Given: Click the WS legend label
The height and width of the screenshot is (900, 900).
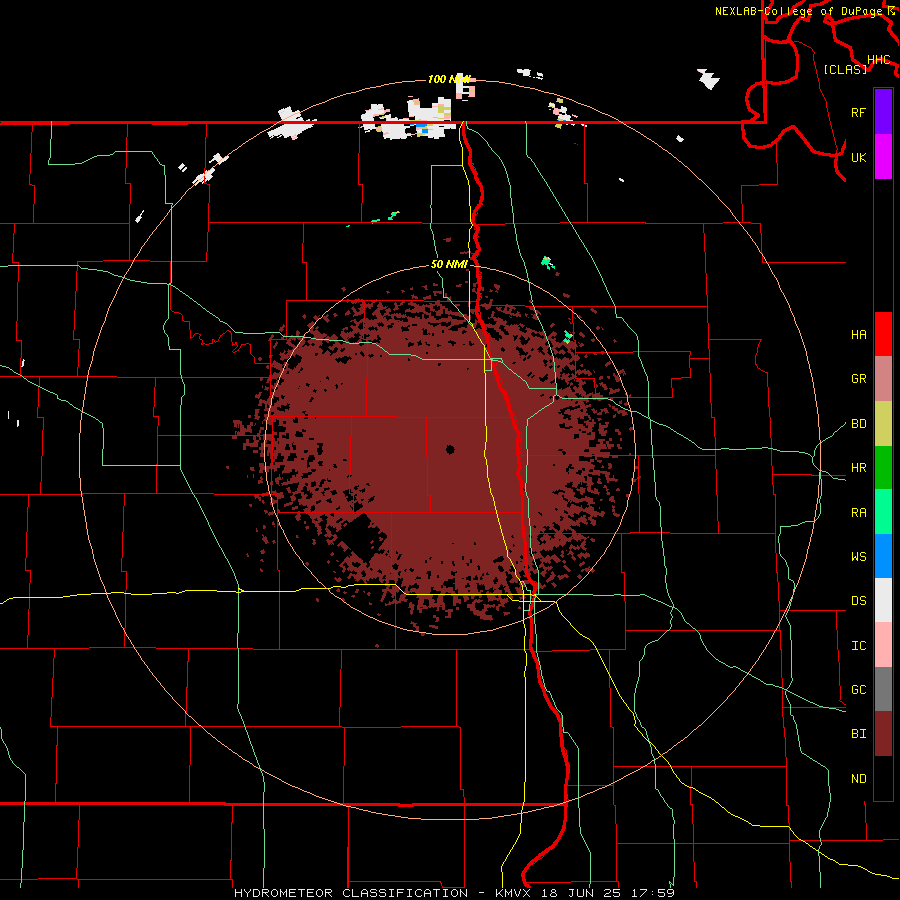Looking at the screenshot, I should point(858,557).
